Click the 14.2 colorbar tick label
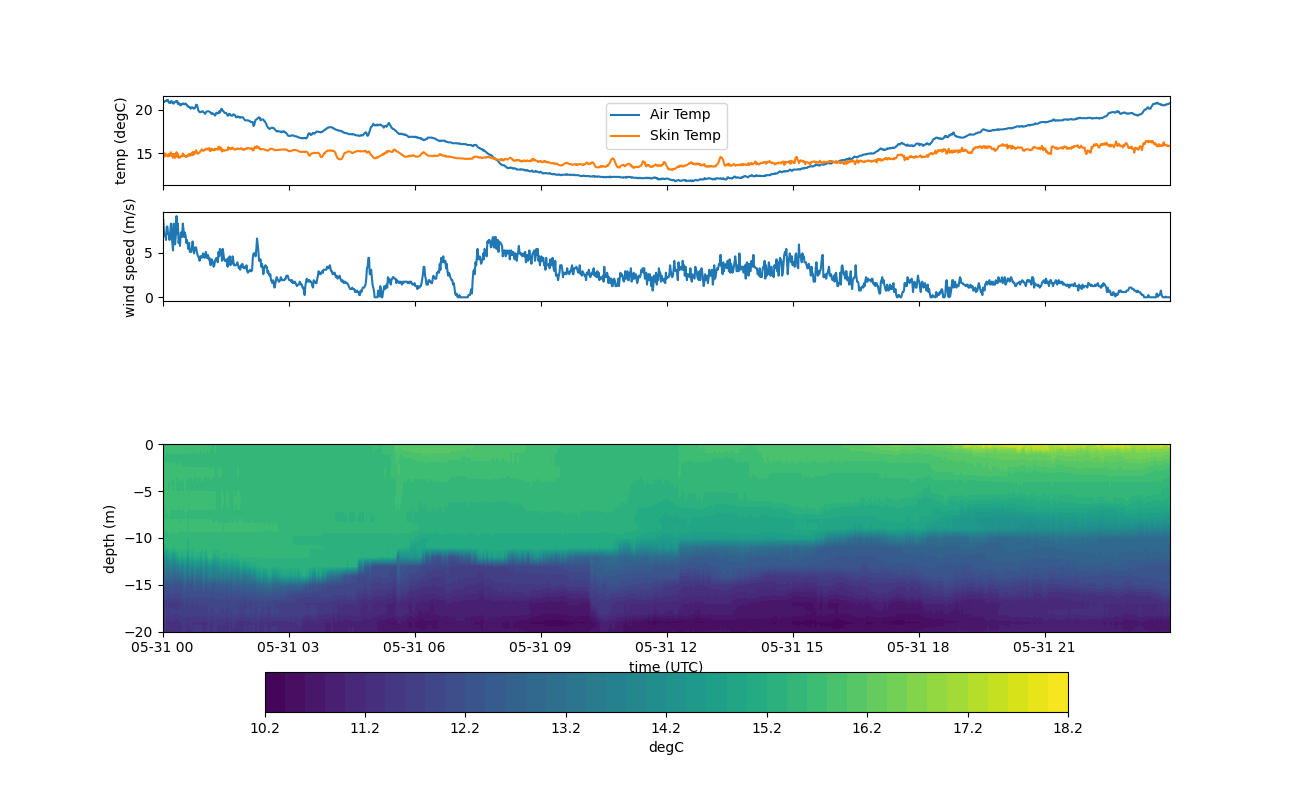 [x=666, y=728]
